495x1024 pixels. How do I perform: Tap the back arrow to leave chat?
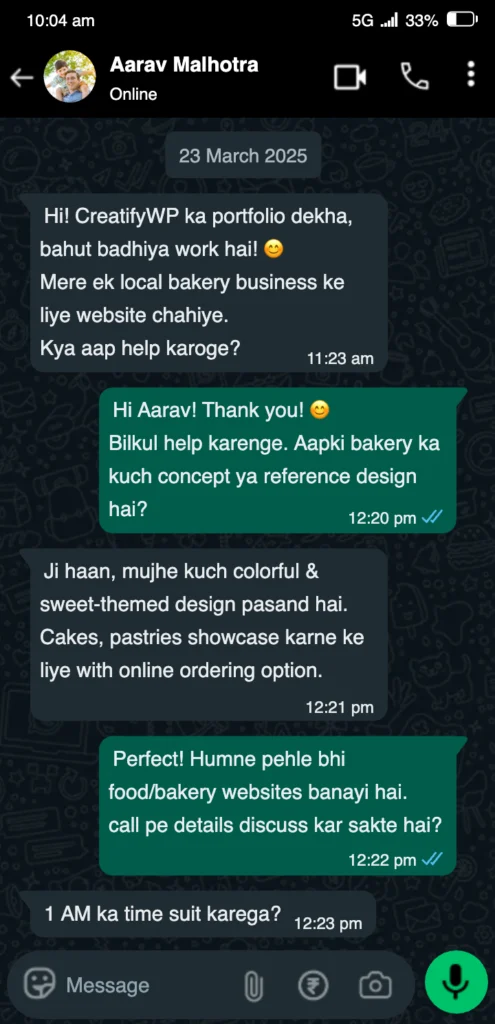[22, 78]
